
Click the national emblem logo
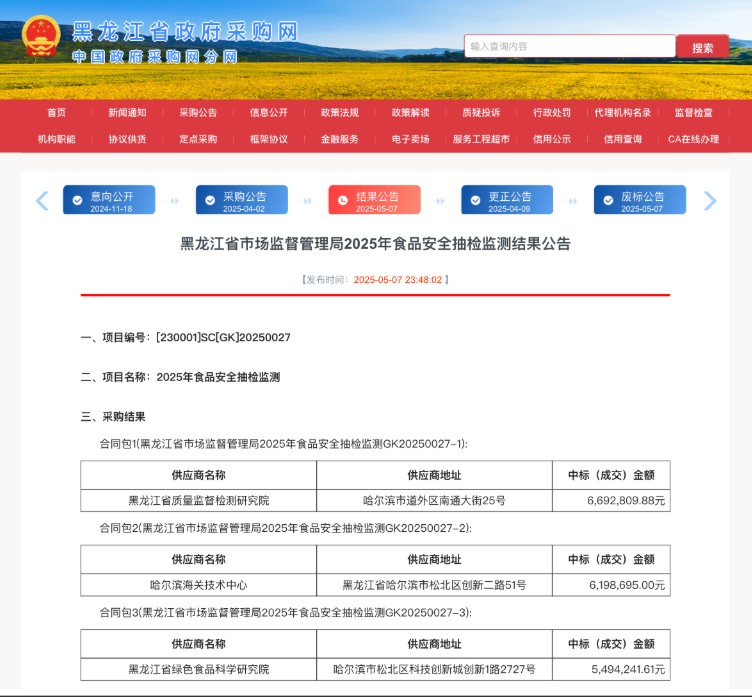41,36
